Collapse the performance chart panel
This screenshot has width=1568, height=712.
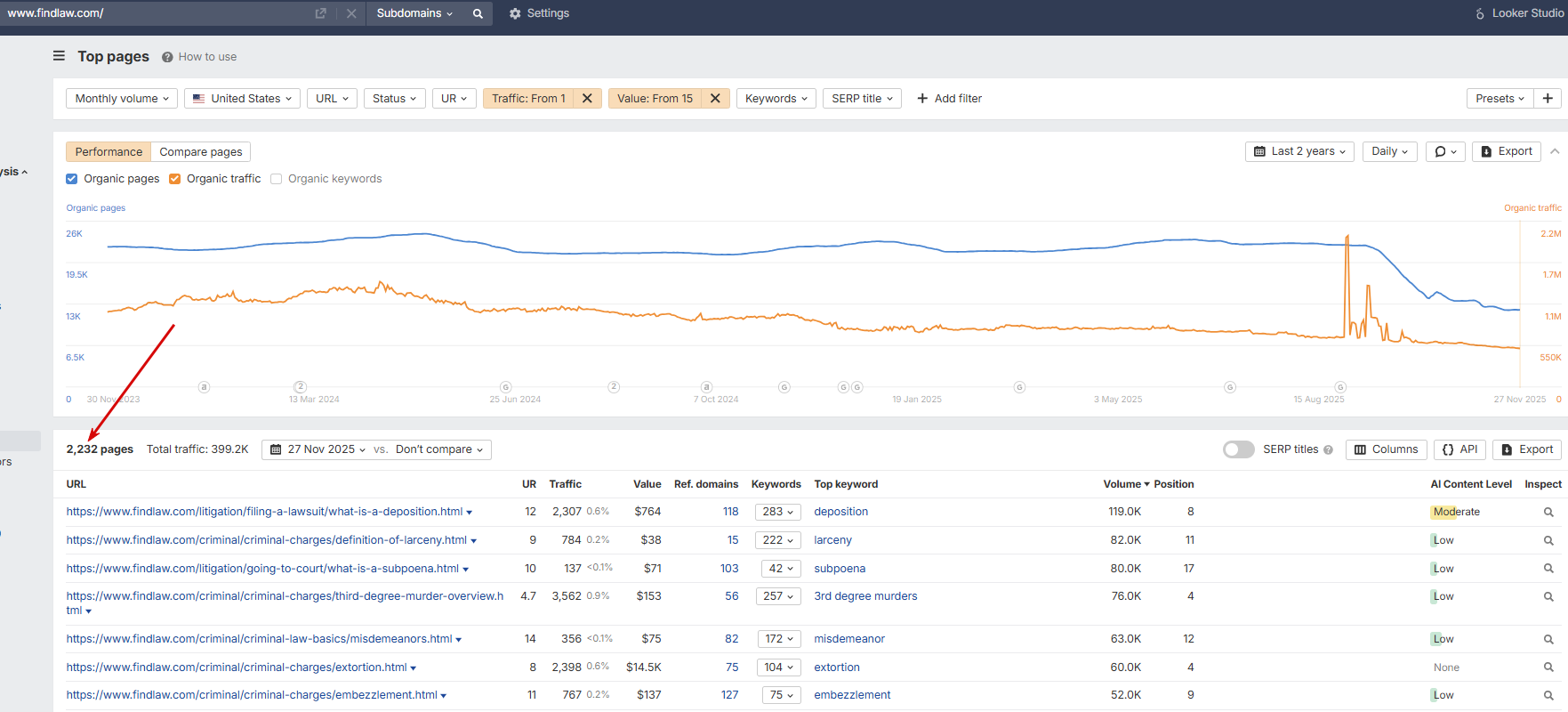click(x=1555, y=151)
